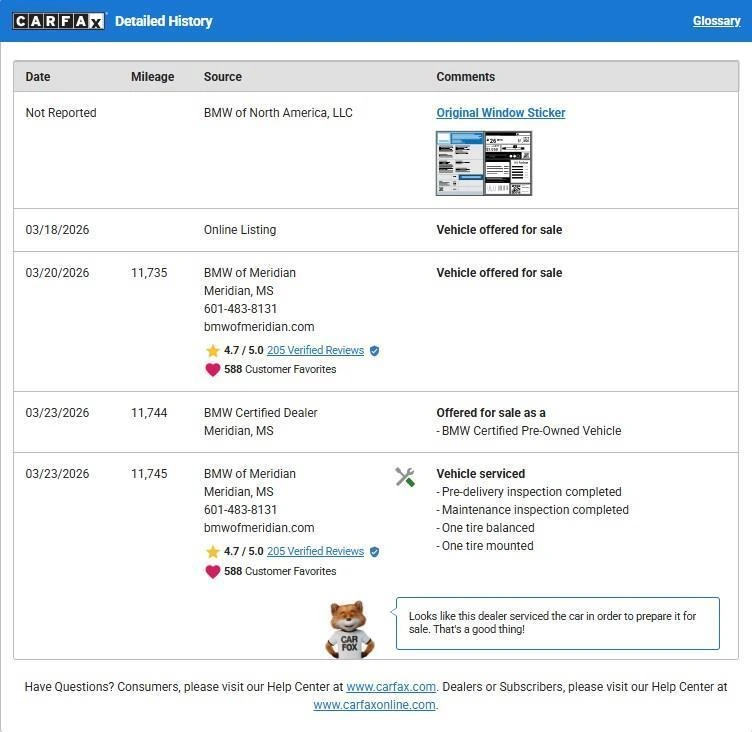Click the heart favorites icon in 11,735 mileage entry

coord(212,370)
